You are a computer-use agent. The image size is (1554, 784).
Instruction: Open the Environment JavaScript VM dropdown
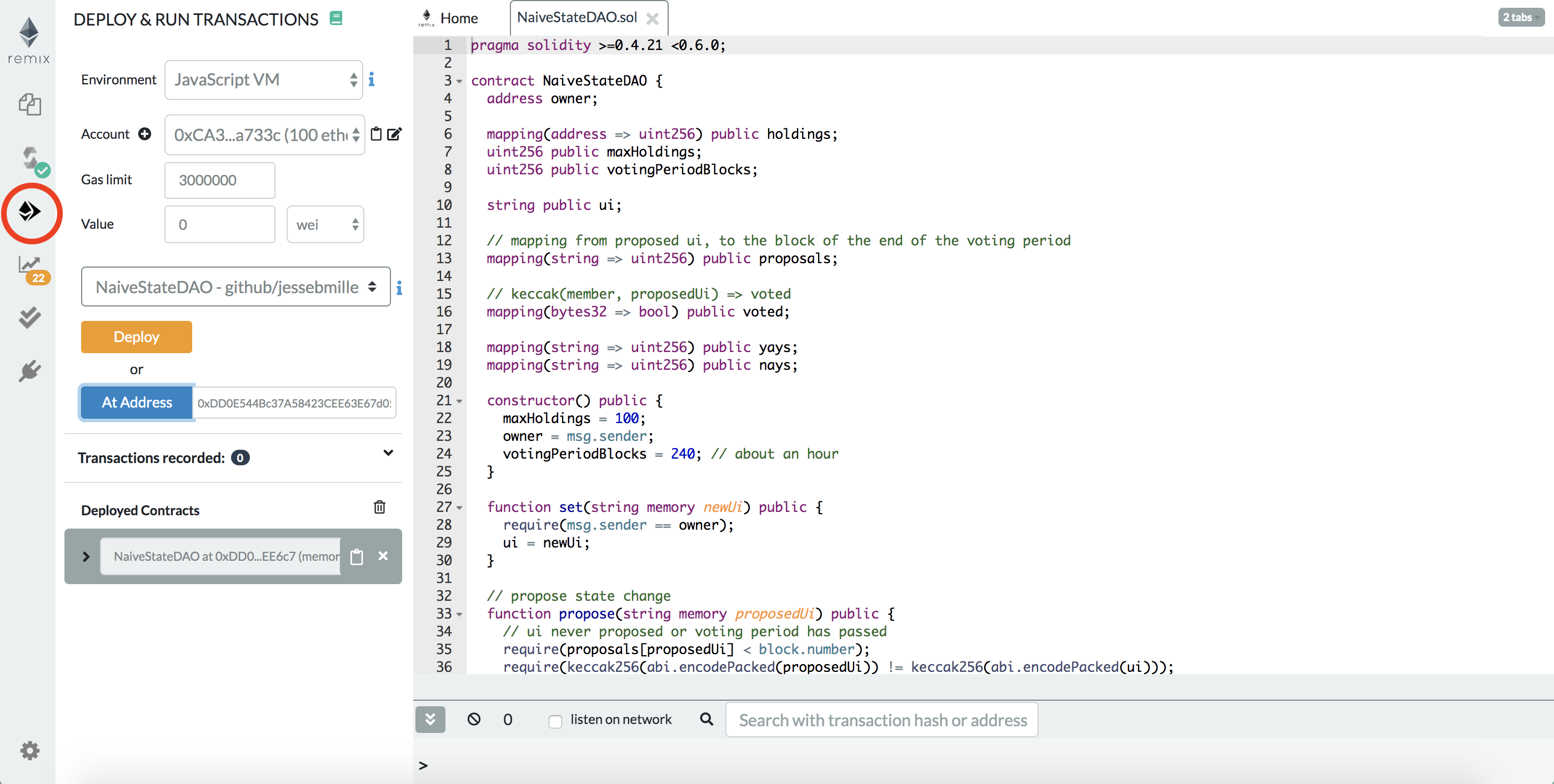pyautogui.click(x=264, y=79)
